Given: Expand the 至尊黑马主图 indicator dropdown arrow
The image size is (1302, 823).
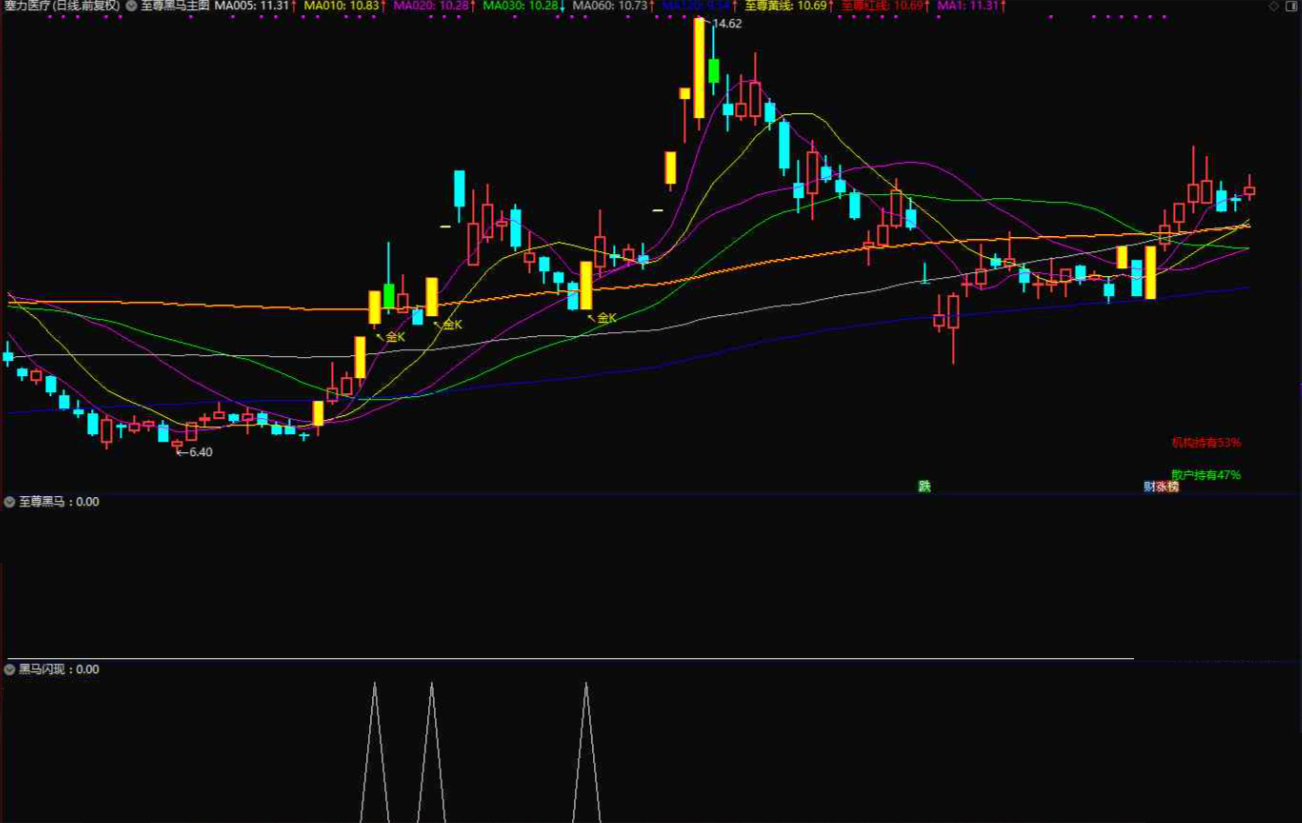Looking at the screenshot, I should click(131, 6).
